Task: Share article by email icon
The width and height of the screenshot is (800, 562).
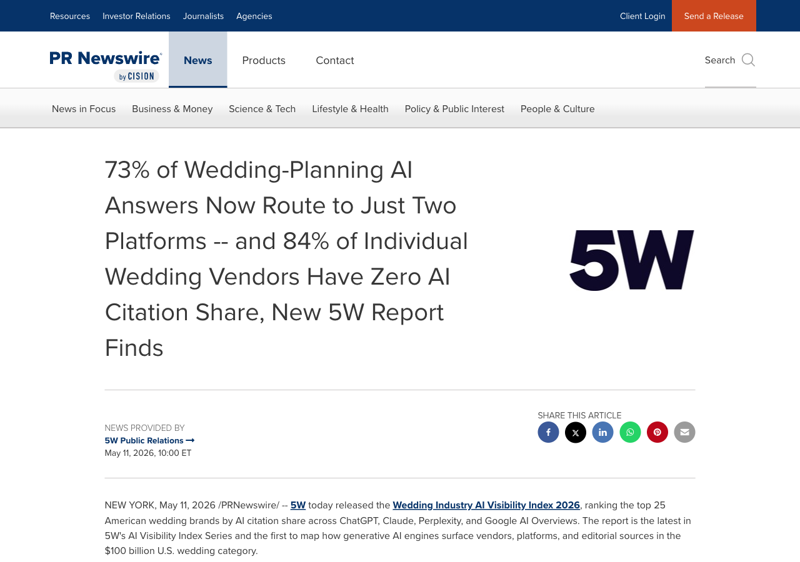Action: [685, 432]
